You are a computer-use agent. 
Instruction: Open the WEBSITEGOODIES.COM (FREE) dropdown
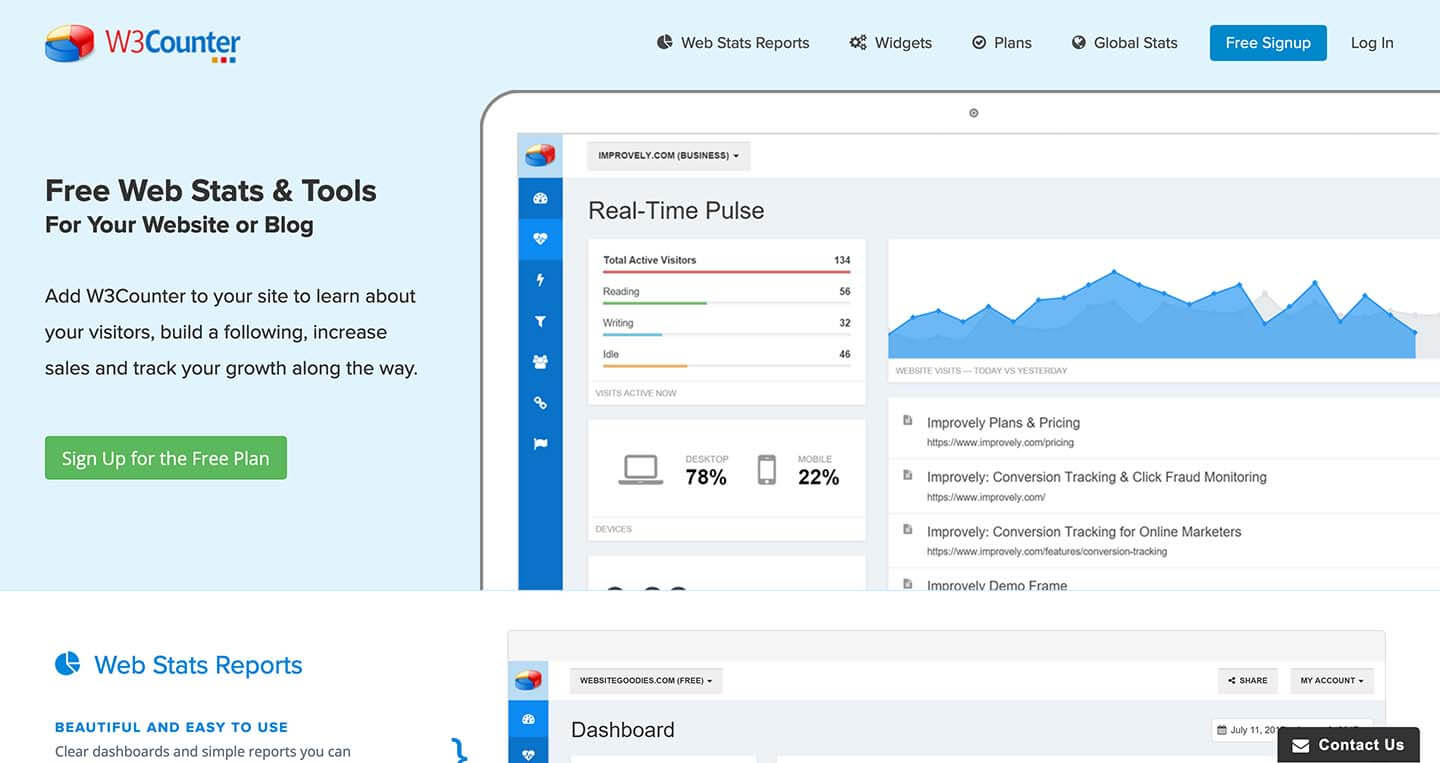click(646, 681)
